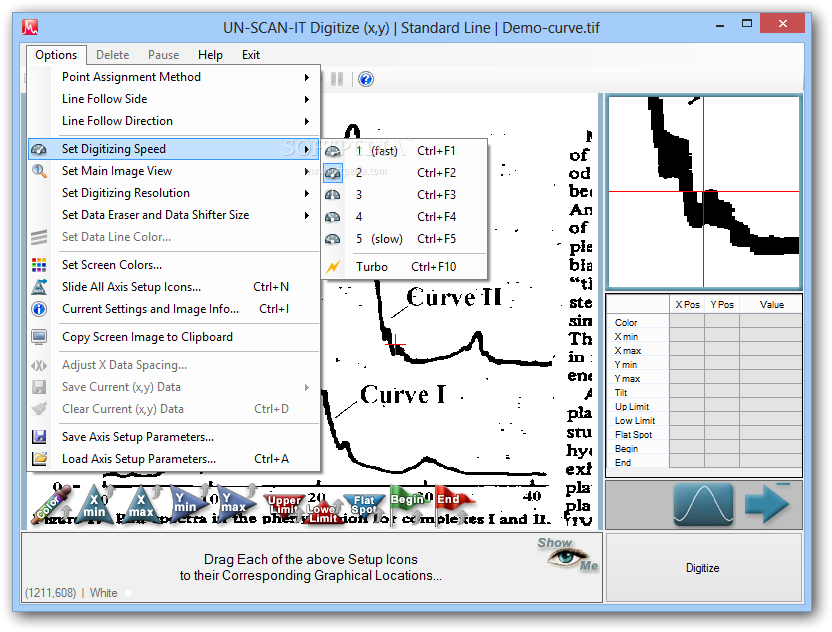This screenshot has height=632, width=832.
Task: Click the X Pos column header
Action: [687, 305]
